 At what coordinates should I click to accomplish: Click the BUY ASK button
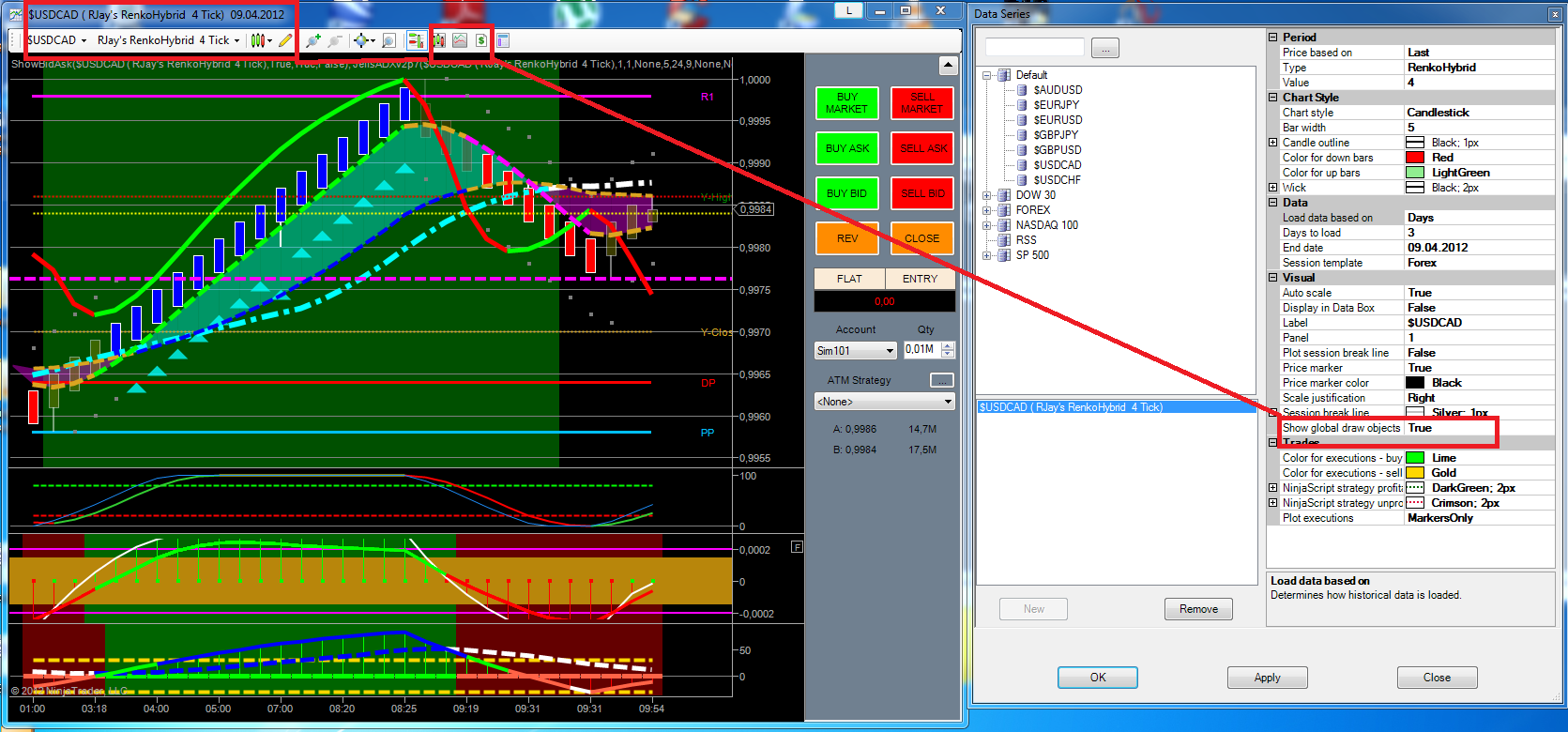[x=847, y=148]
